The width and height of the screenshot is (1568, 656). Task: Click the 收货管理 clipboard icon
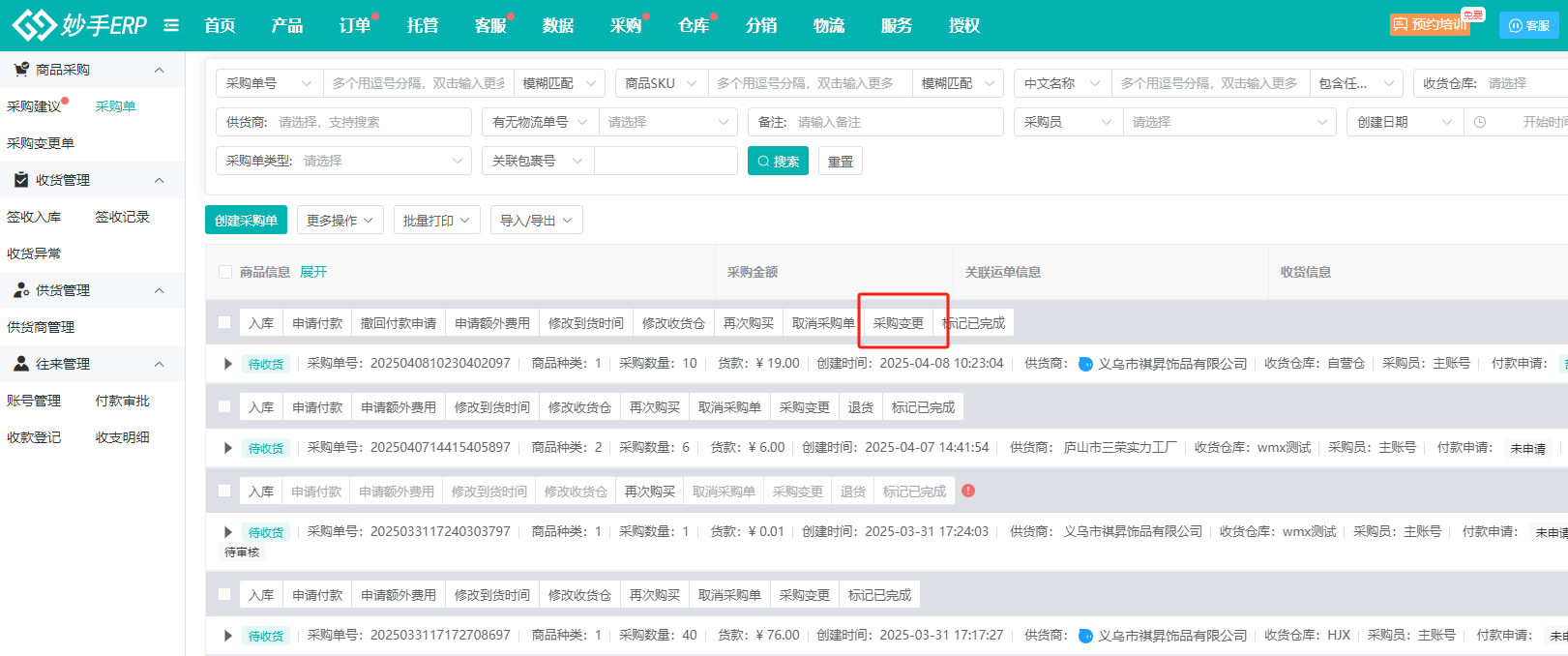tap(20, 180)
